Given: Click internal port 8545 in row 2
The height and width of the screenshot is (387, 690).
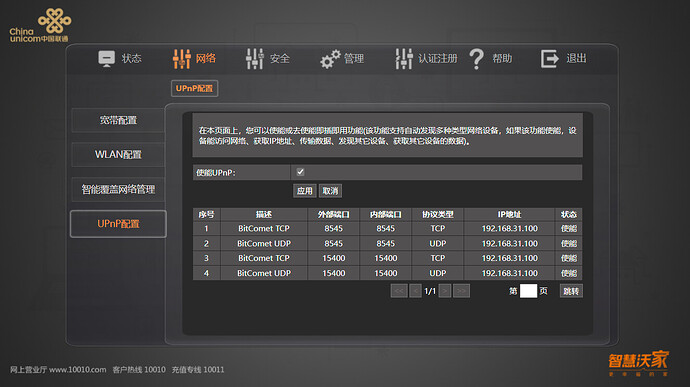Looking at the screenshot, I should [385, 243].
